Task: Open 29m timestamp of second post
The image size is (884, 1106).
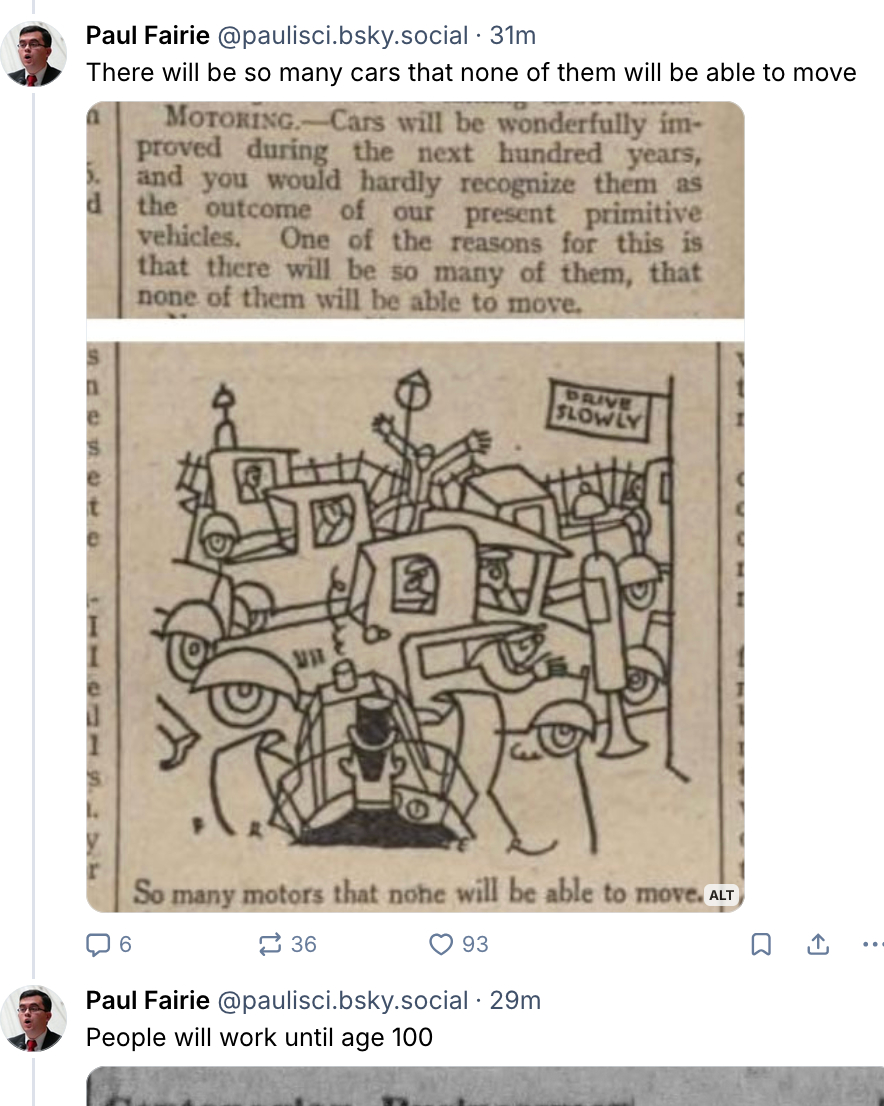Action: (515, 1000)
